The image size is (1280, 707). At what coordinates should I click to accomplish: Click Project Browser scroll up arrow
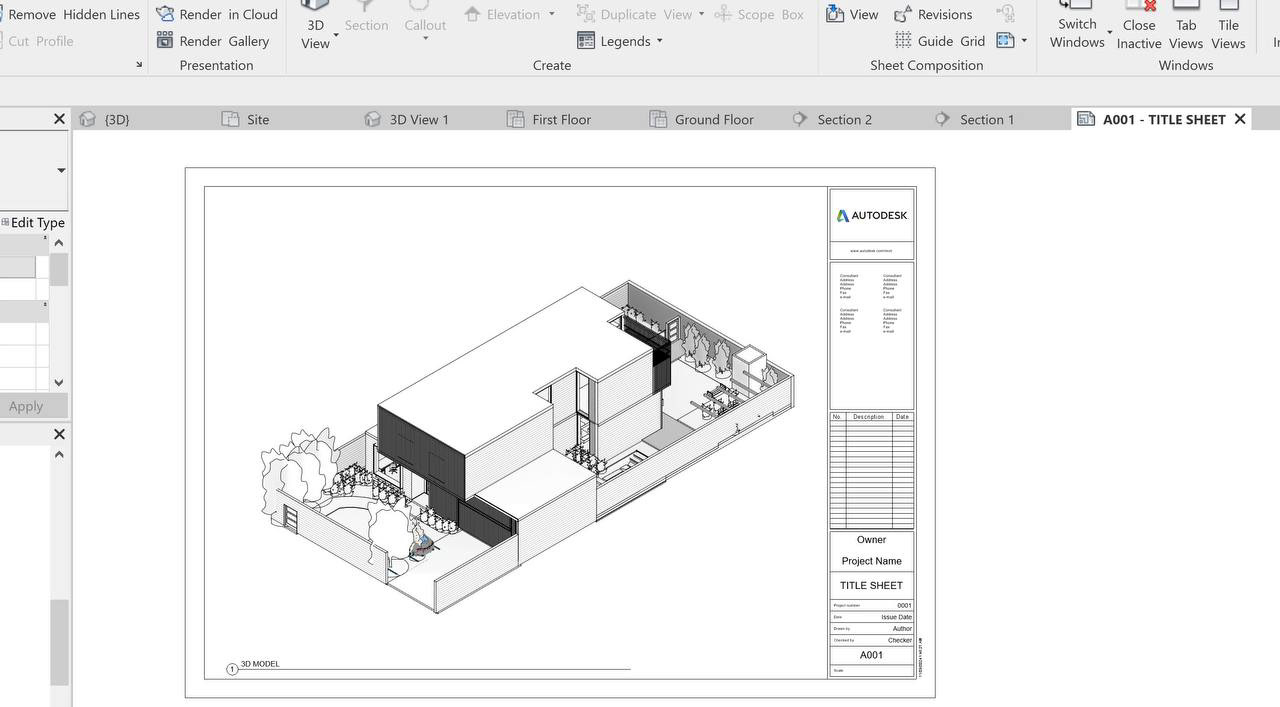[x=59, y=455]
